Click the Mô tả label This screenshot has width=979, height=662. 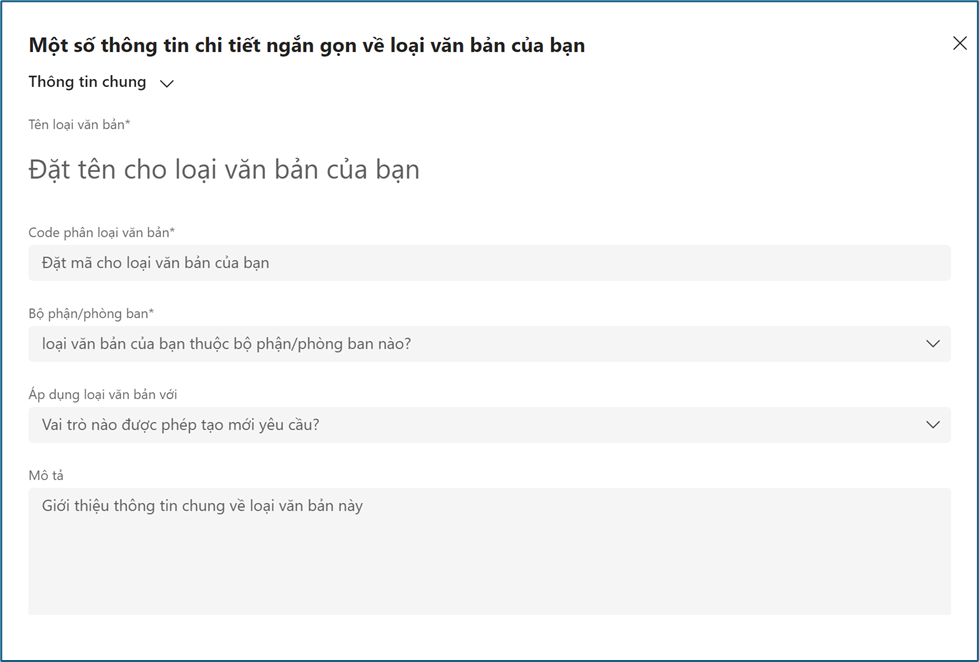point(46,476)
